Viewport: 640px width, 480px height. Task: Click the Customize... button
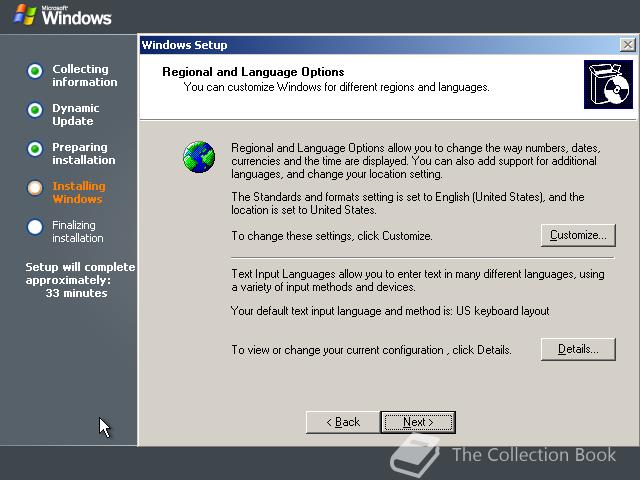578,235
